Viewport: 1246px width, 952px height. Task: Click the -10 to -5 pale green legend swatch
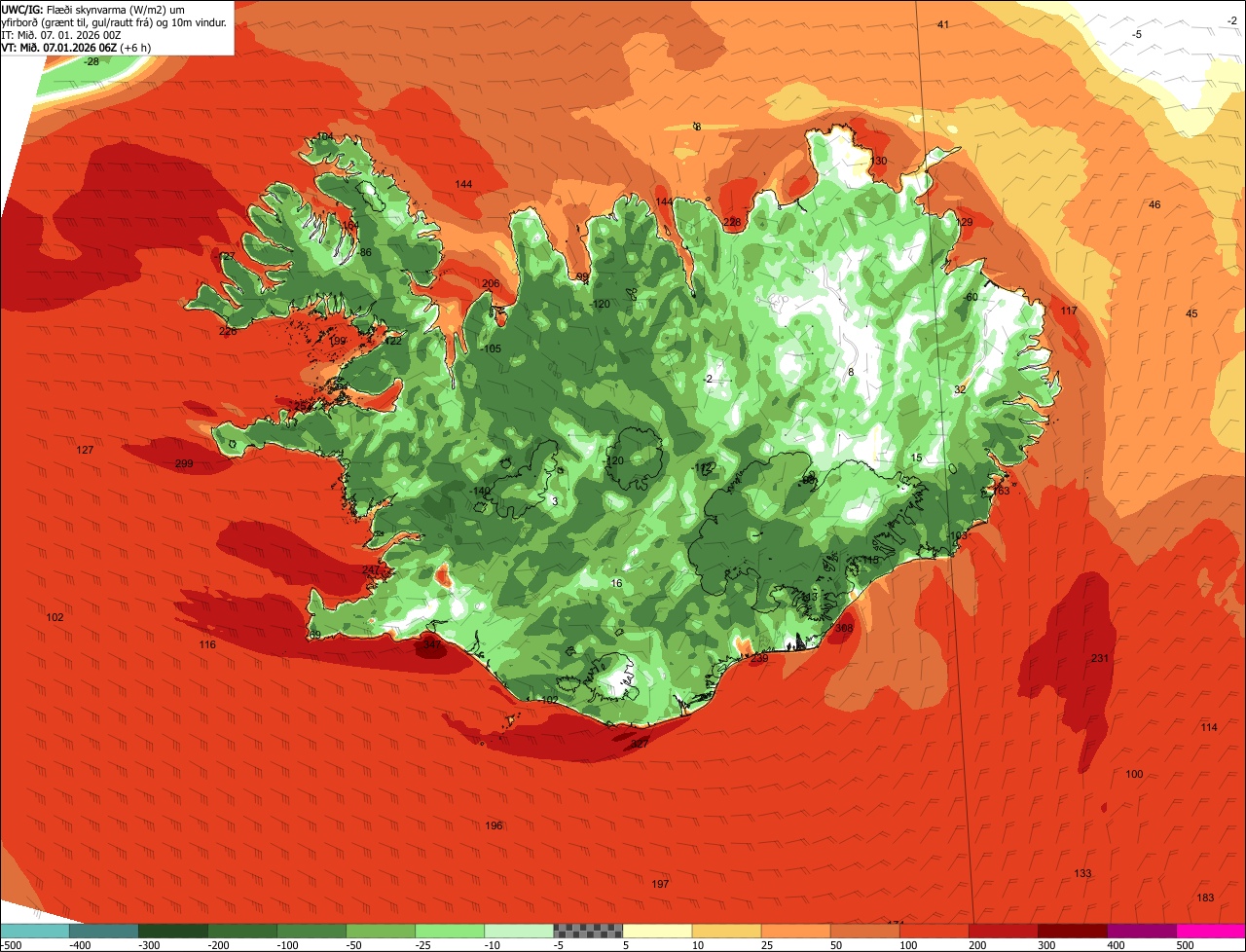coord(519,931)
